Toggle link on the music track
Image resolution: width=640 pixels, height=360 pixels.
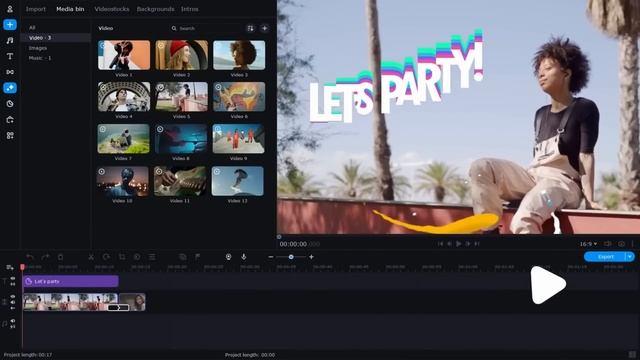[x=13, y=327]
